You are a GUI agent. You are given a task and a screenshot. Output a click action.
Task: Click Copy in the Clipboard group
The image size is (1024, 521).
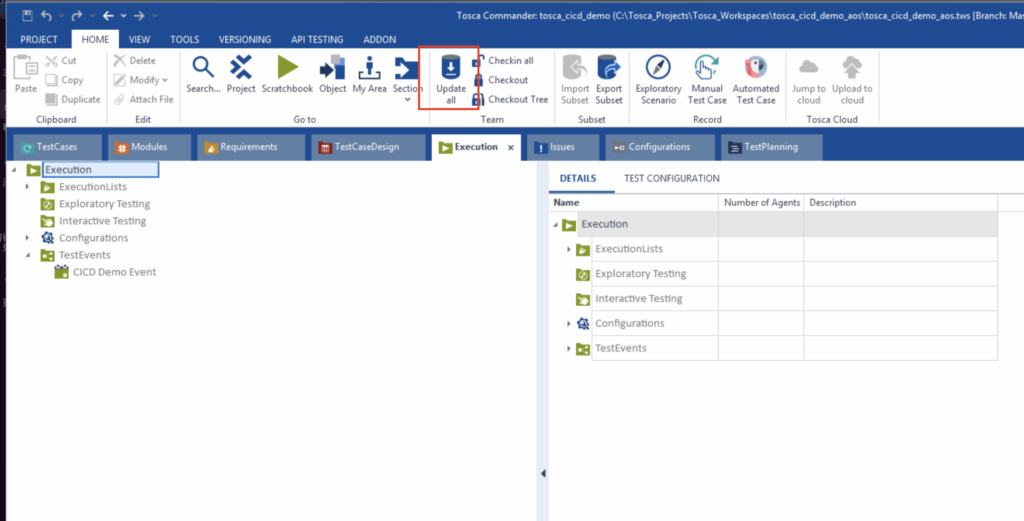tap(64, 80)
